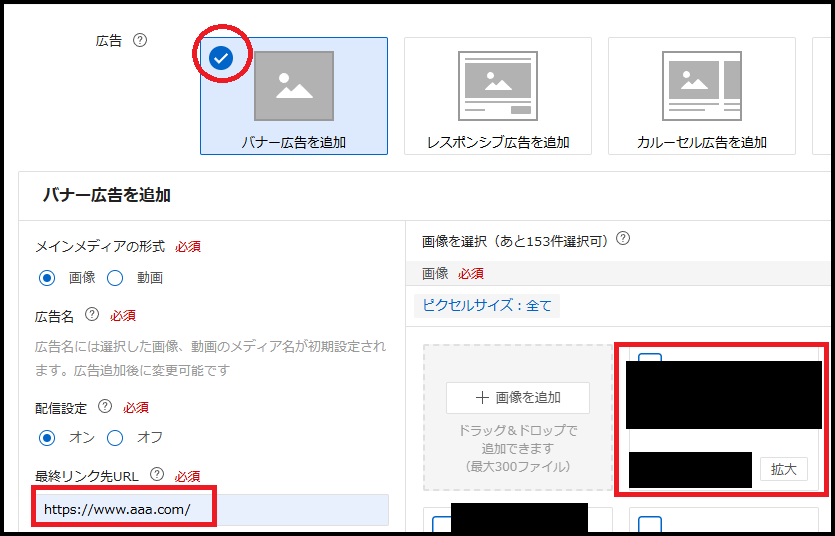Choose バナー広告を追加 ad type
835x536 pixels.
point(294,142)
